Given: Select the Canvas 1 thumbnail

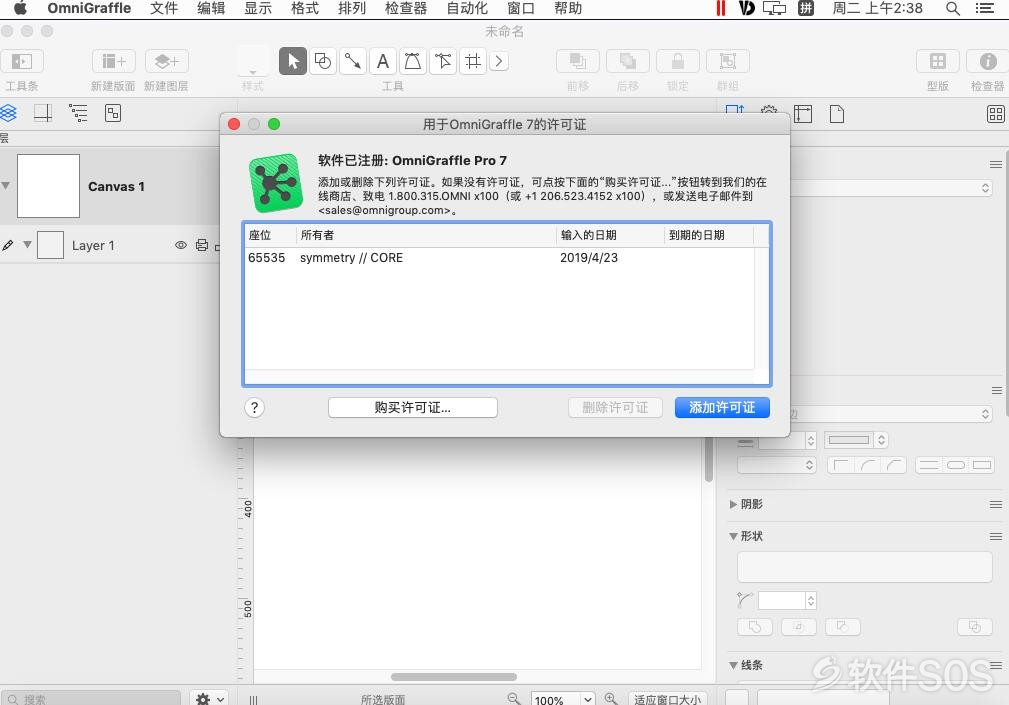Looking at the screenshot, I should (x=48, y=186).
